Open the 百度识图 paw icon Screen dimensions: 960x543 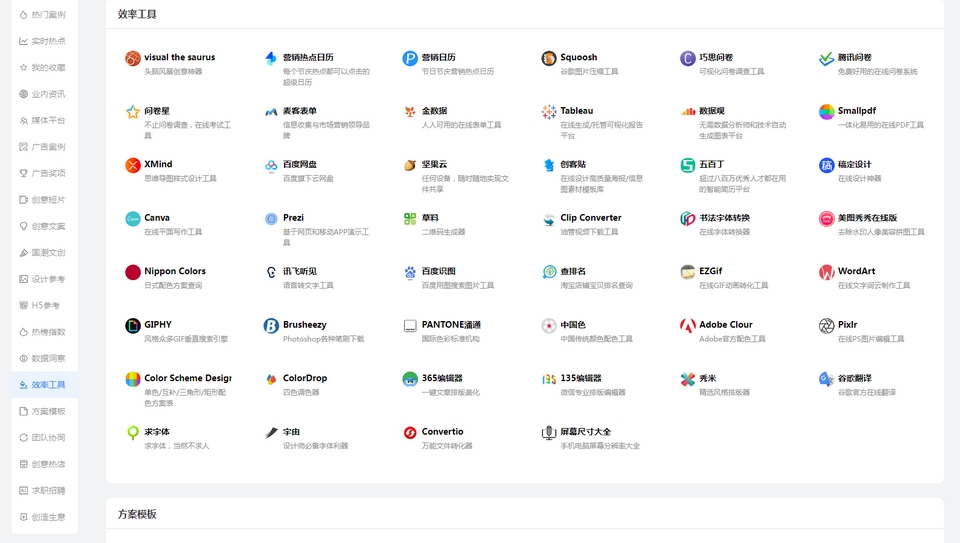click(410, 272)
